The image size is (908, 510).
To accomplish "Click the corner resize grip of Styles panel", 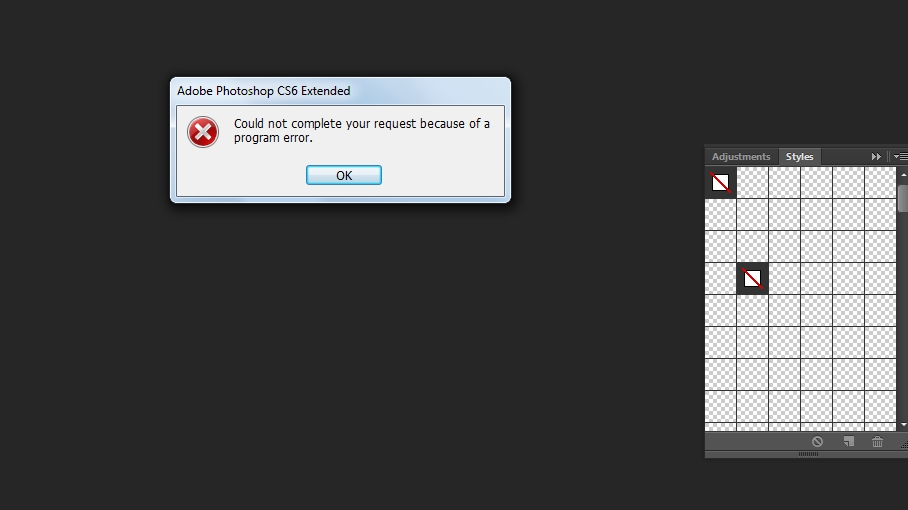I will tap(904, 444).
